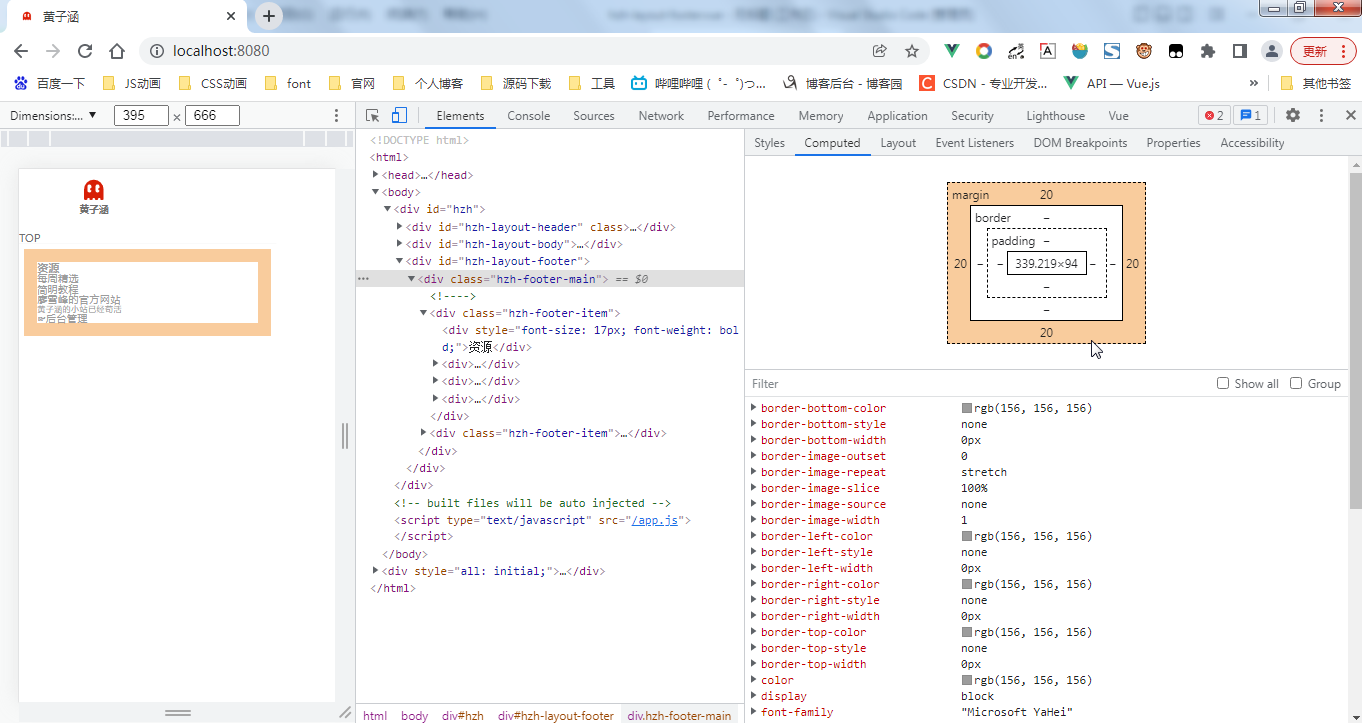Open the API — Vue.js bookmark
Image resolution: width=1362 pixels, height=723 pixels.
[1111, 83]
